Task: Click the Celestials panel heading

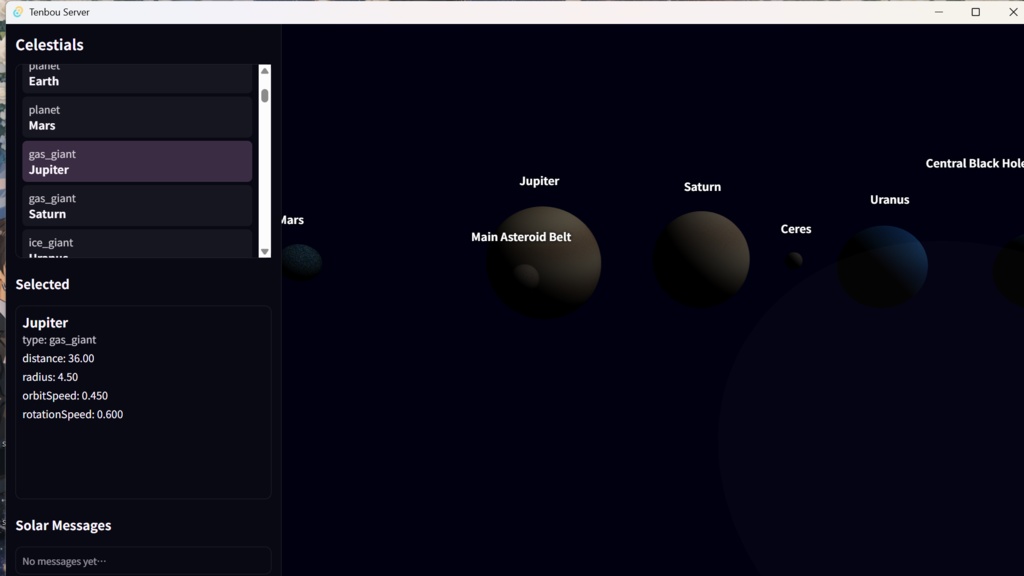Action: click(x=49, y=44)
